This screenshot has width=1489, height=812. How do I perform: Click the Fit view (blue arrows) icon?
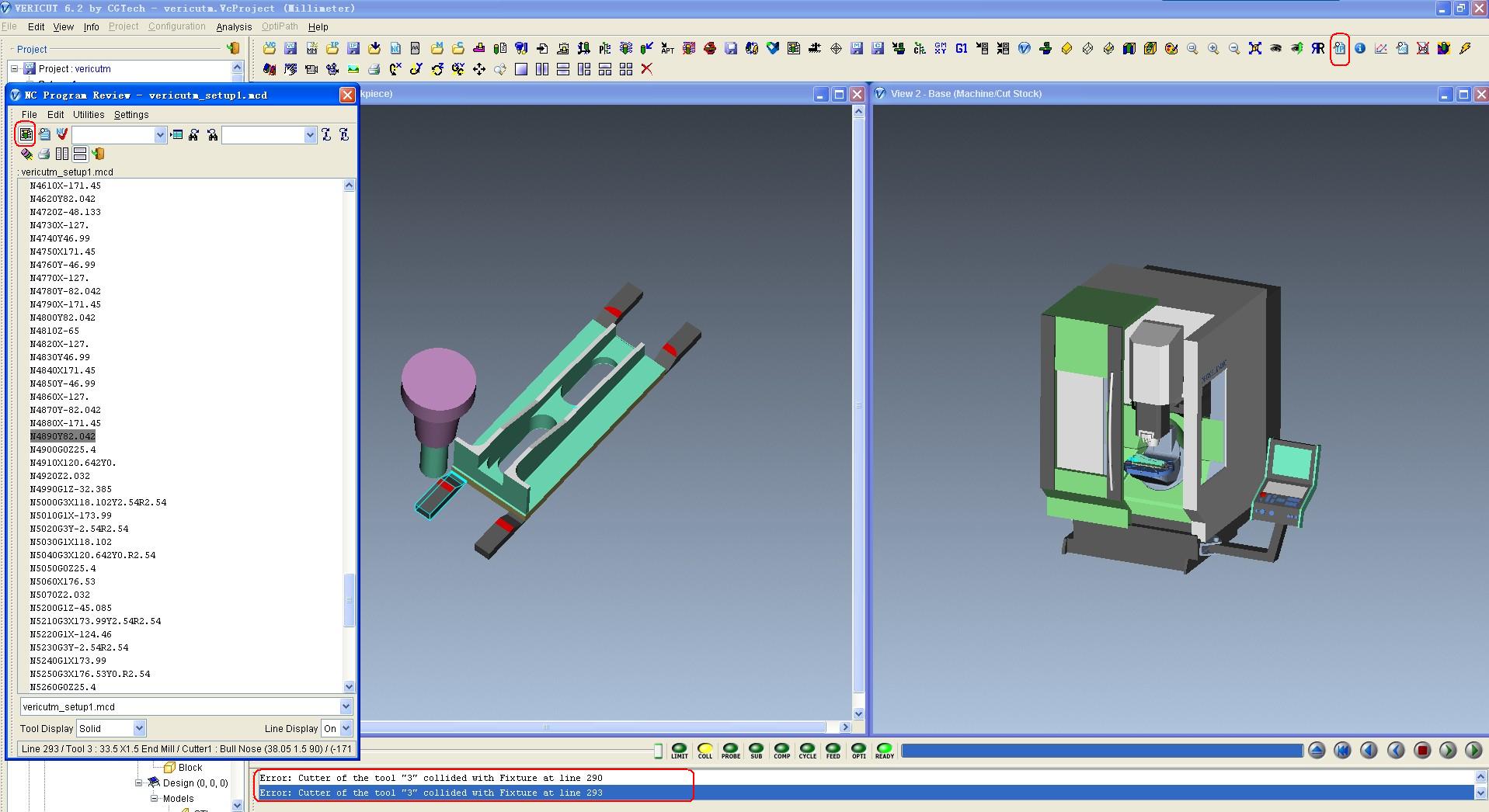[x=1255, y=48]
